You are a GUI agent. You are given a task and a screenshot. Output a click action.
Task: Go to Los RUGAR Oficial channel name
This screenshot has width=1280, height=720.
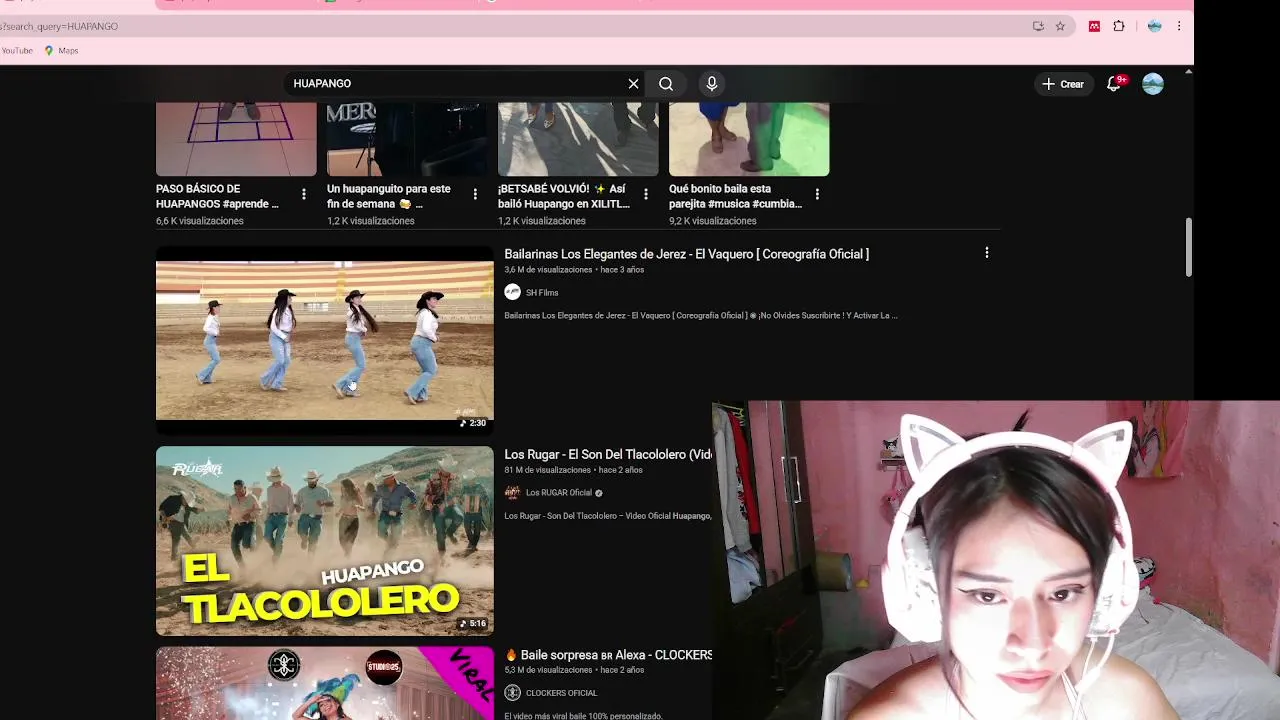[559, 493]
